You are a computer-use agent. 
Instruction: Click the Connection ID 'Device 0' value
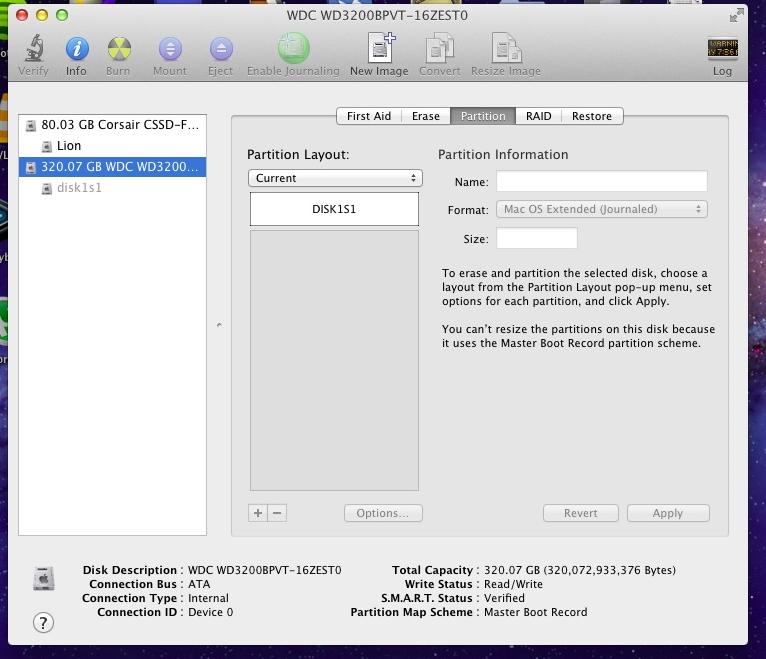click(211, 612)
